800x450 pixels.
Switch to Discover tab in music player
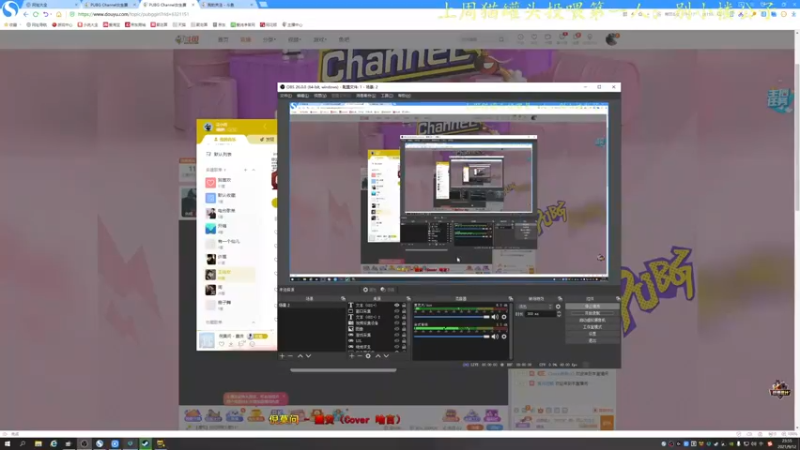point(267,139)
